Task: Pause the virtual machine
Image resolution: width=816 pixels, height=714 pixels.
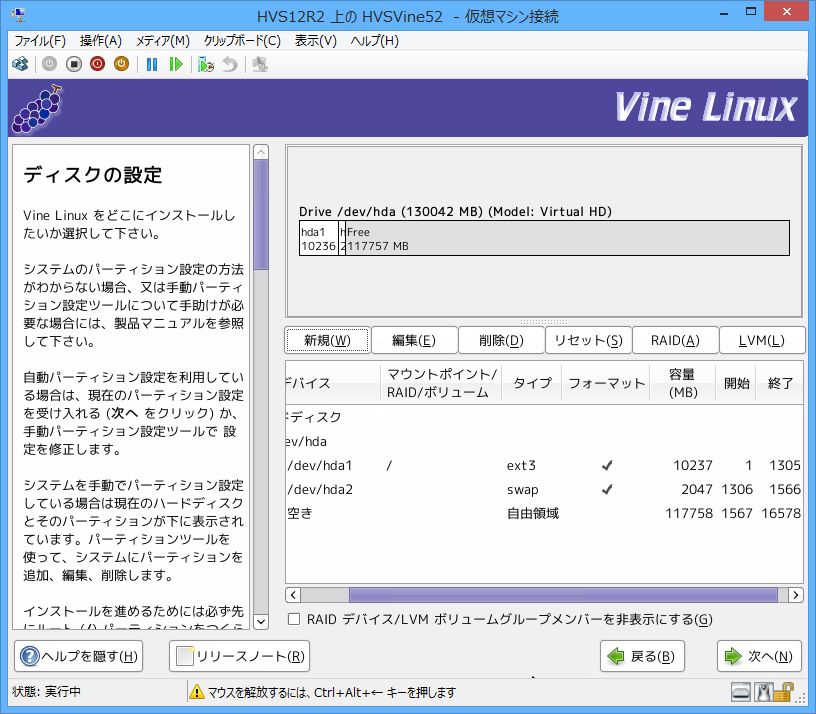Action: click(x=152, y=64)
